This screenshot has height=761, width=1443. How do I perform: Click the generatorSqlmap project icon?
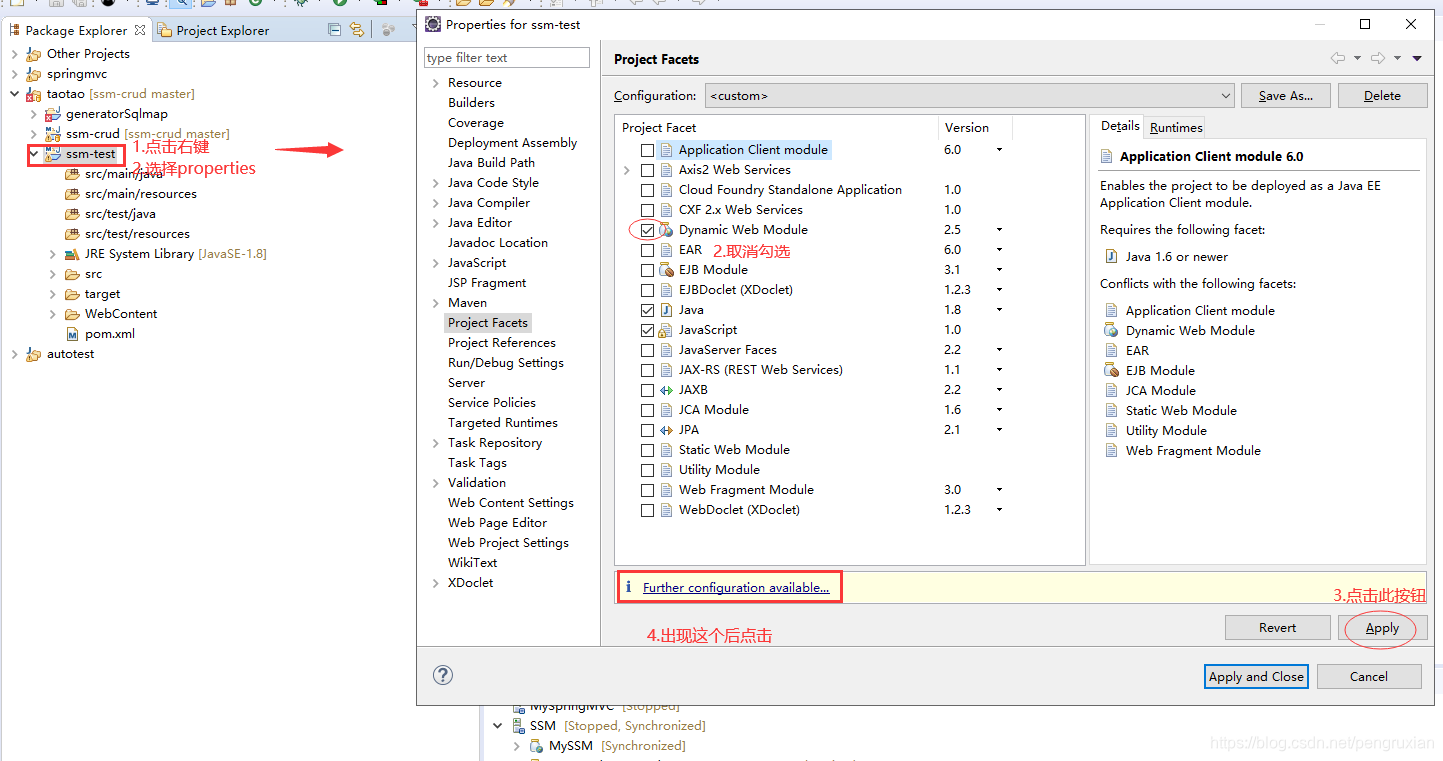(53, 114)
